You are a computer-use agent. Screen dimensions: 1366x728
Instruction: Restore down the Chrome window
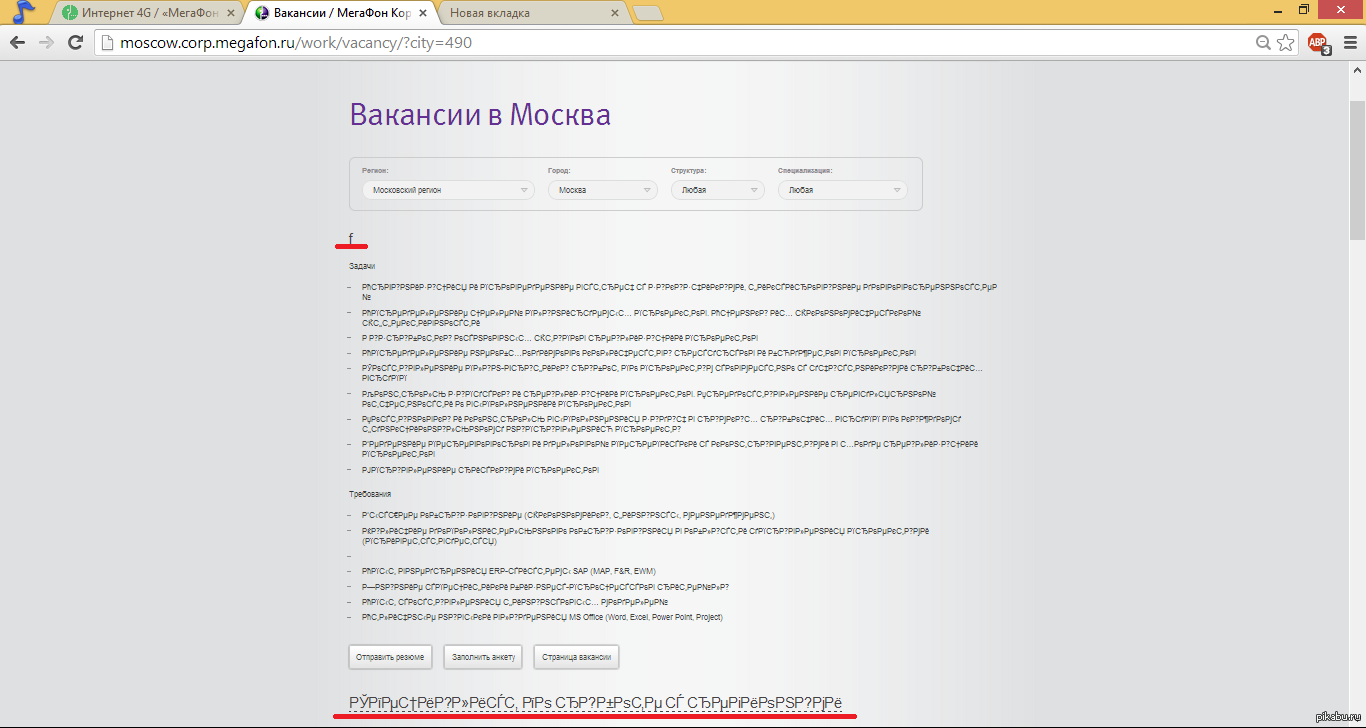pyautogui.click(x=1303, y=9)
